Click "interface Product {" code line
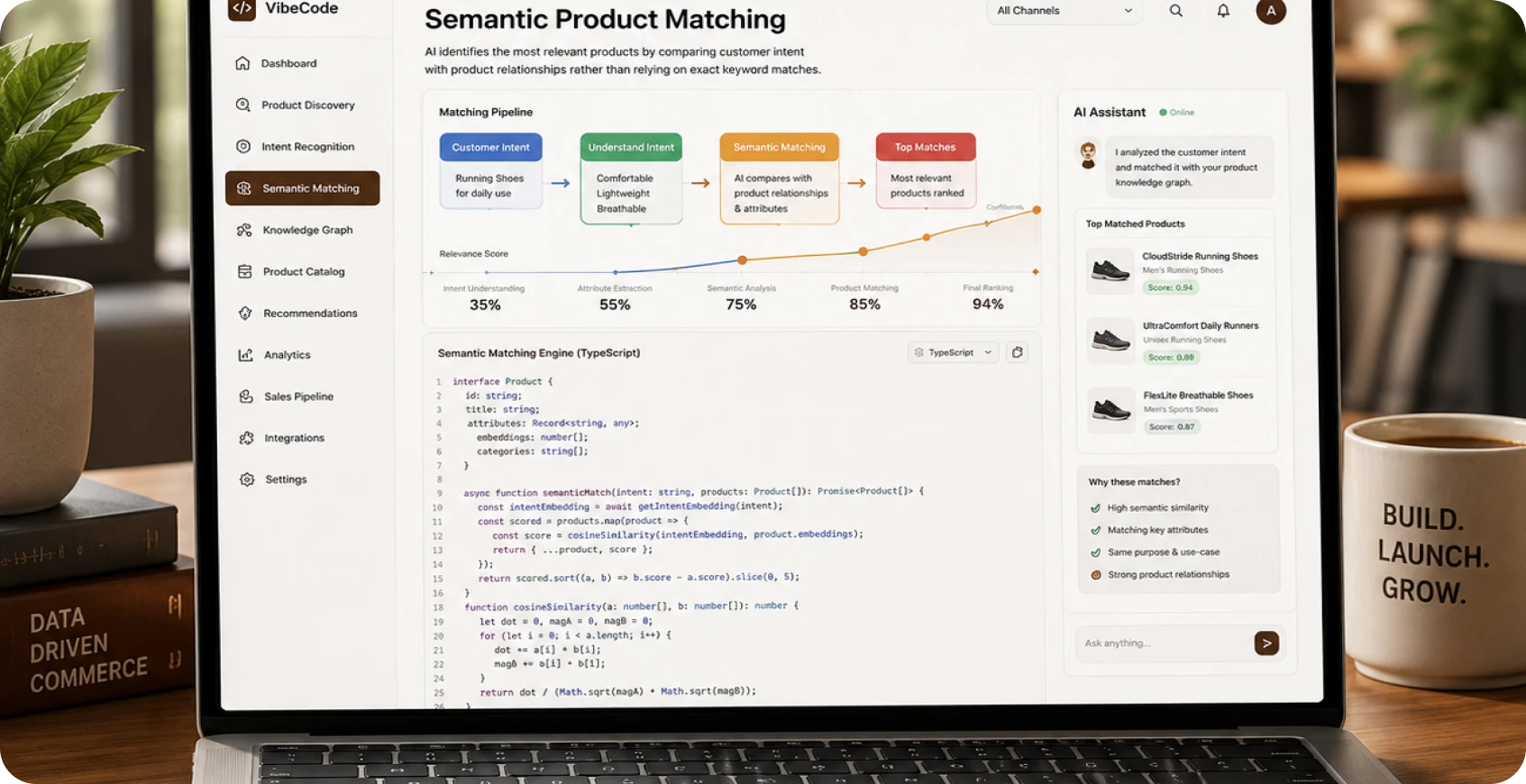The width and height of the screenshot is (1526, 784). pos(502,381)
